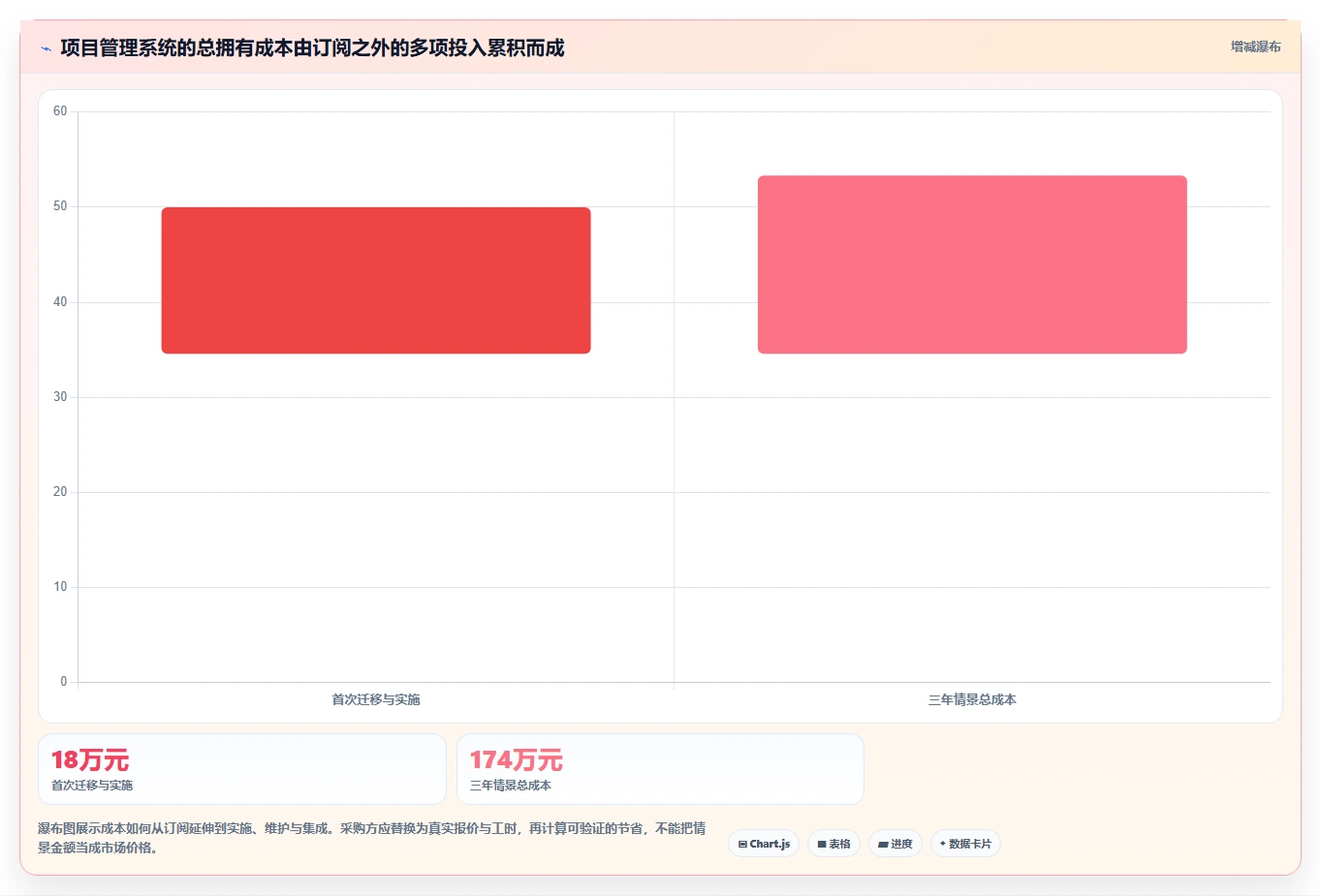The height and width of the screenshot is (896, 1321).
Task: Click the chart title 项目管理系统的总拥有成本
Action: (x=312, y=47)
